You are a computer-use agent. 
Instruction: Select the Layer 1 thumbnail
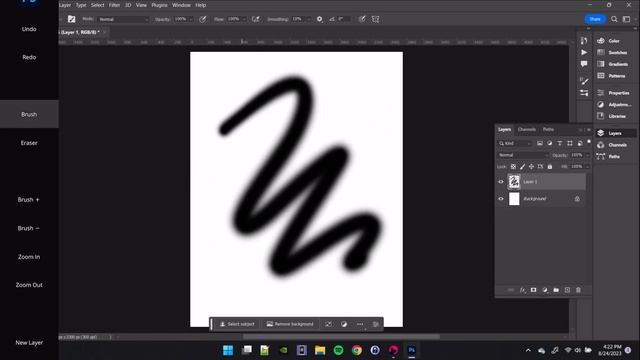(514, 182)
